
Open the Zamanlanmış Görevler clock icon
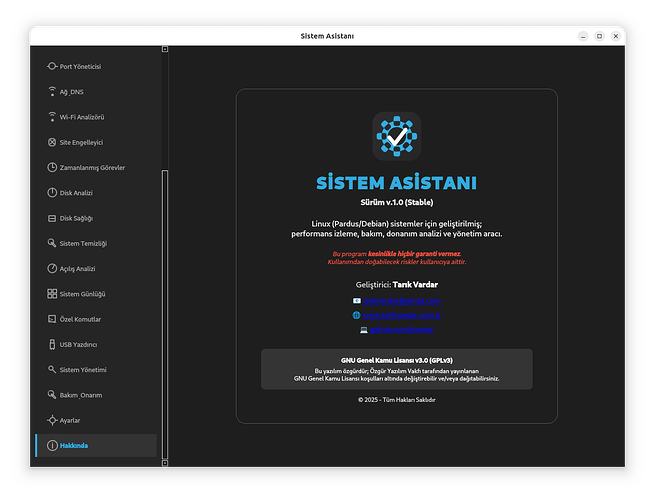point(52,167)
